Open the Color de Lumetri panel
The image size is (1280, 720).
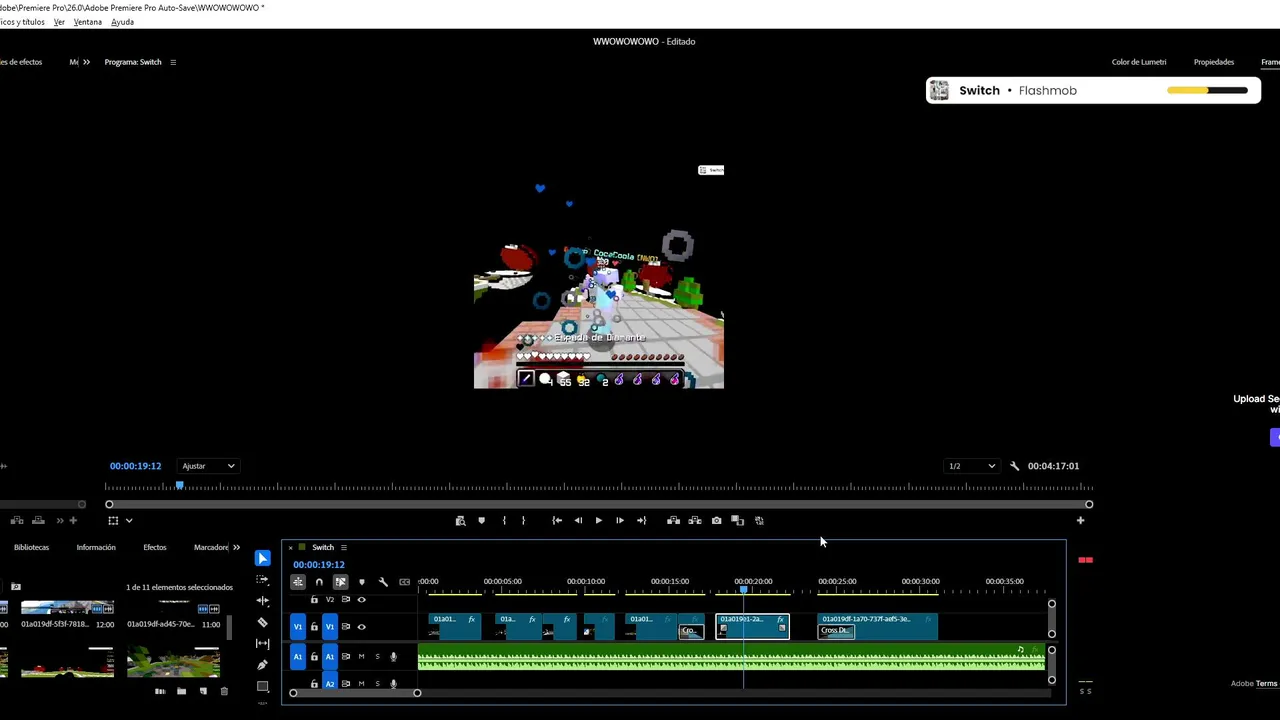click(x=1139, y=62)
